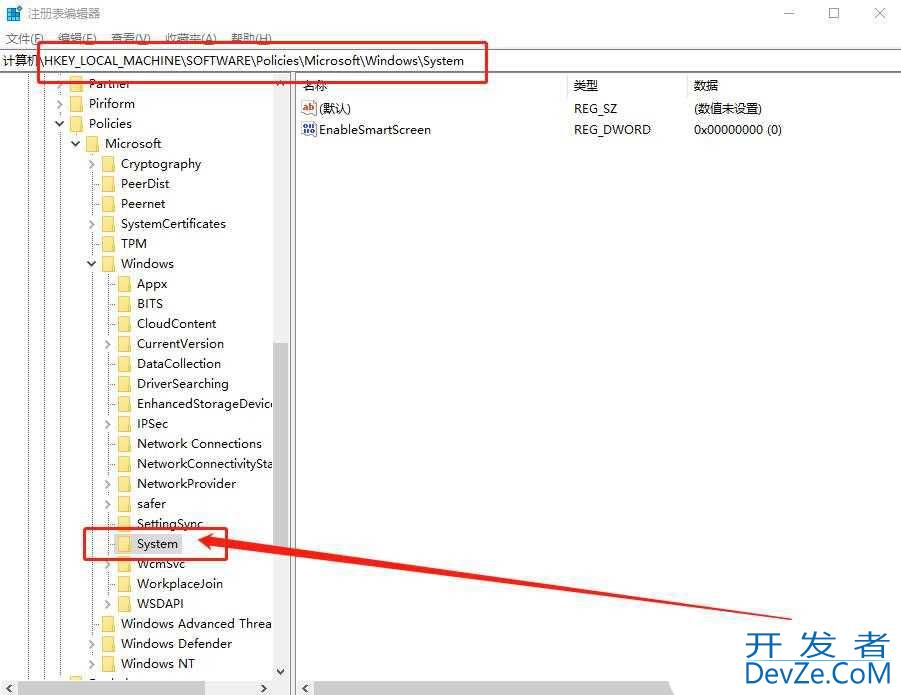This screenshot has height=695, width=901.
Task: Expand the Windows NT key
Action: [92, 664]
